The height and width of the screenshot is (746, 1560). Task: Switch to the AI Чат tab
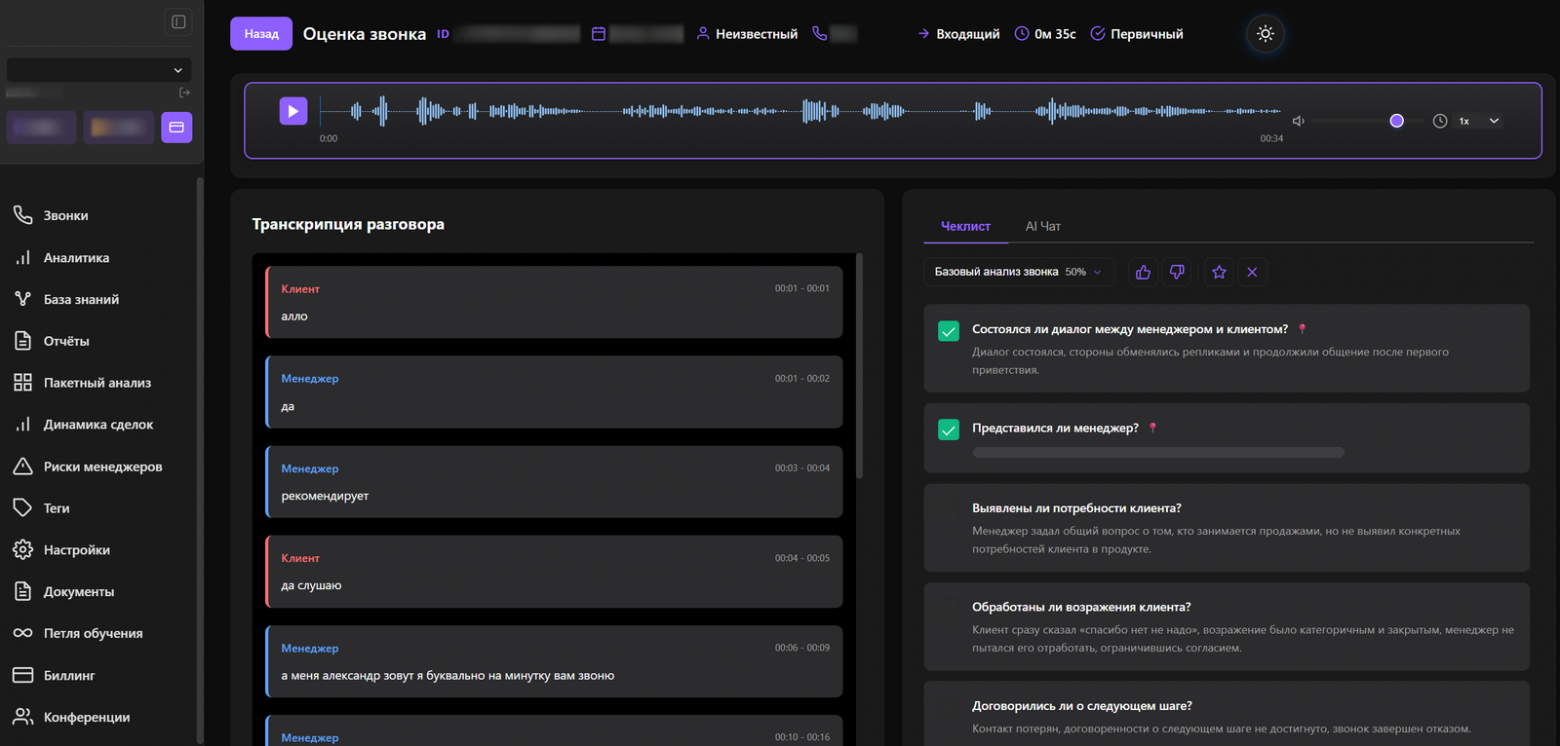pos(1043,226)
